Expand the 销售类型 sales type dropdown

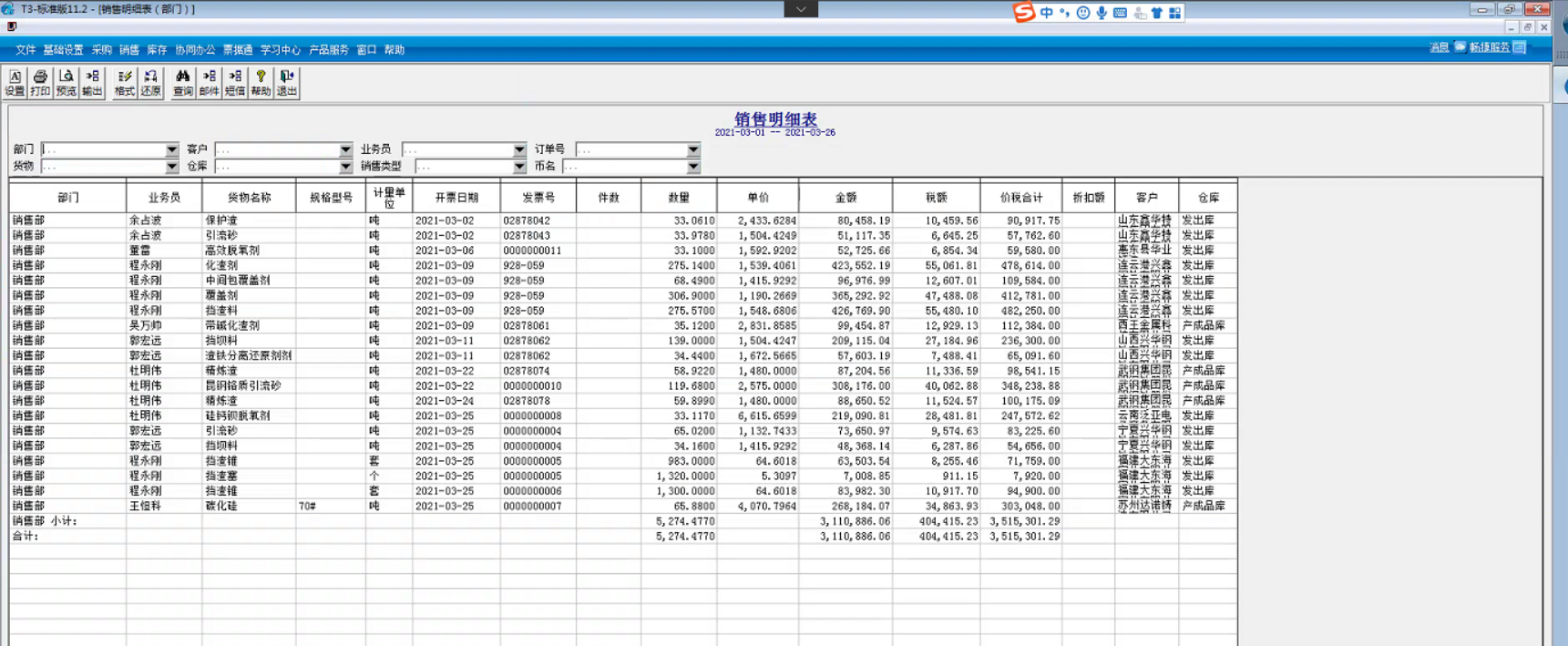[x=519, y=167]
